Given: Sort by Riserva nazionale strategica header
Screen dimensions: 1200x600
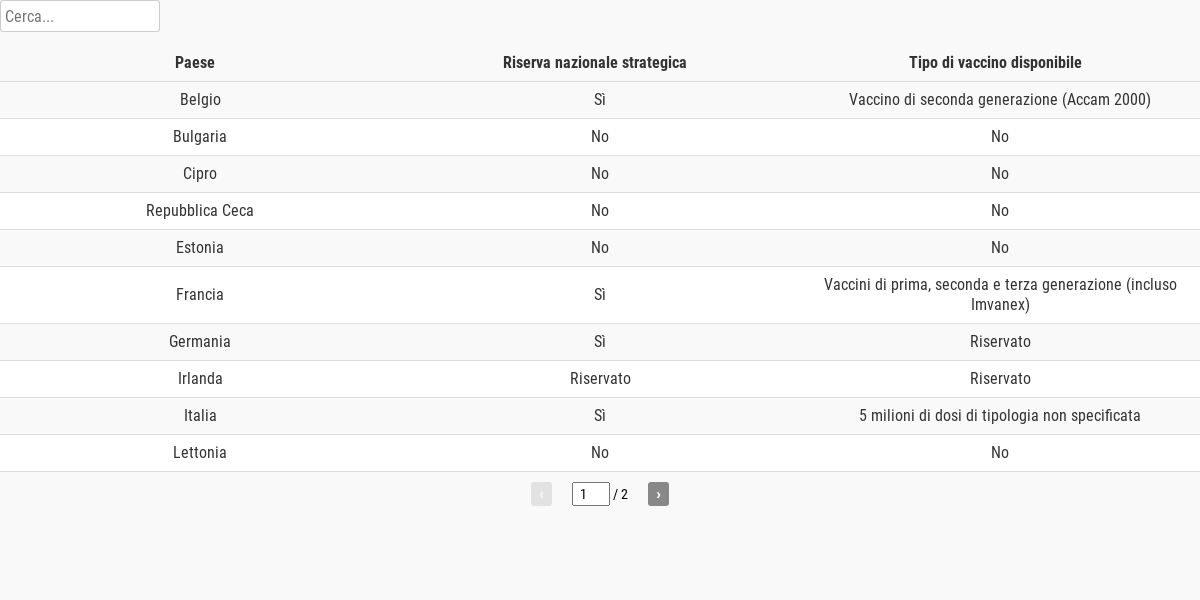Looking at the screenshot, I should coord(595,62).
